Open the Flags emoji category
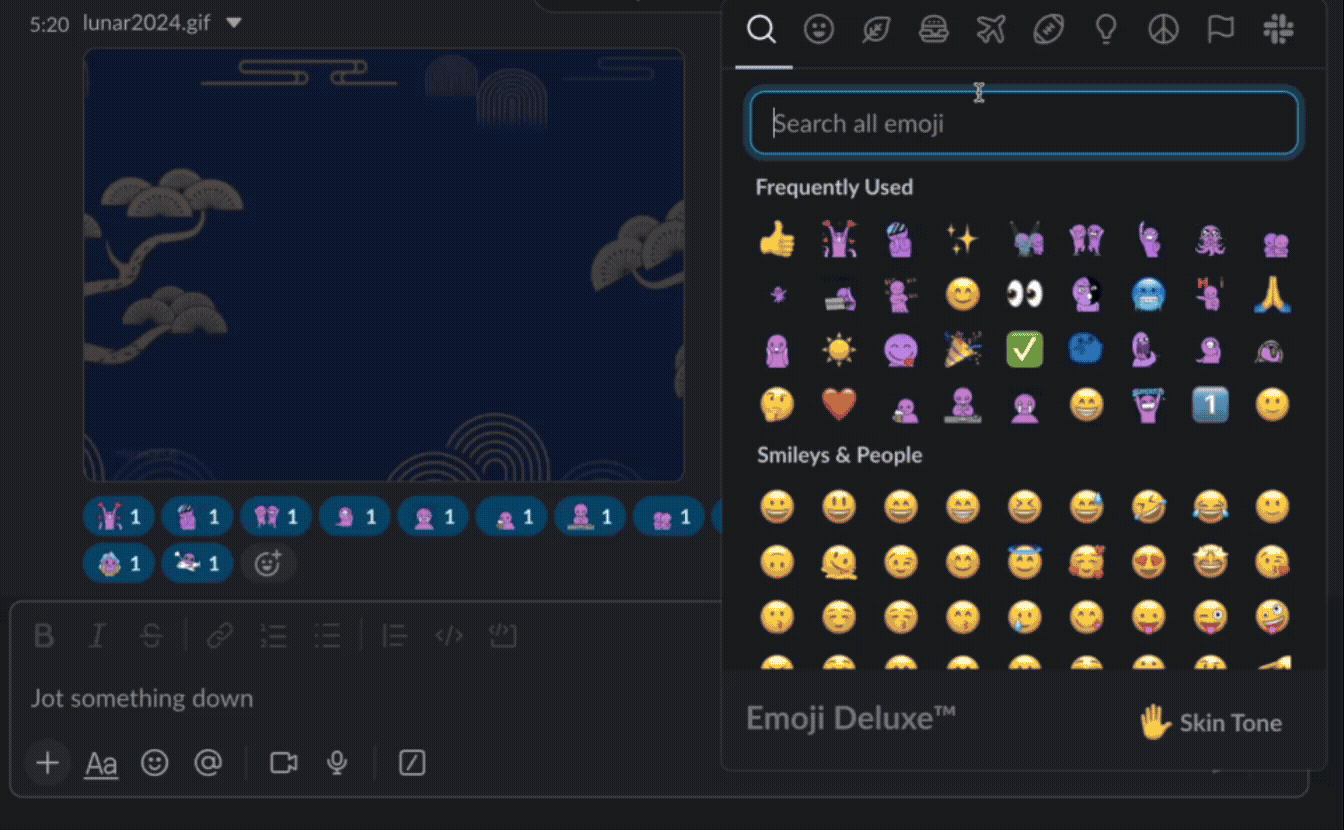 click(1220, 30)
